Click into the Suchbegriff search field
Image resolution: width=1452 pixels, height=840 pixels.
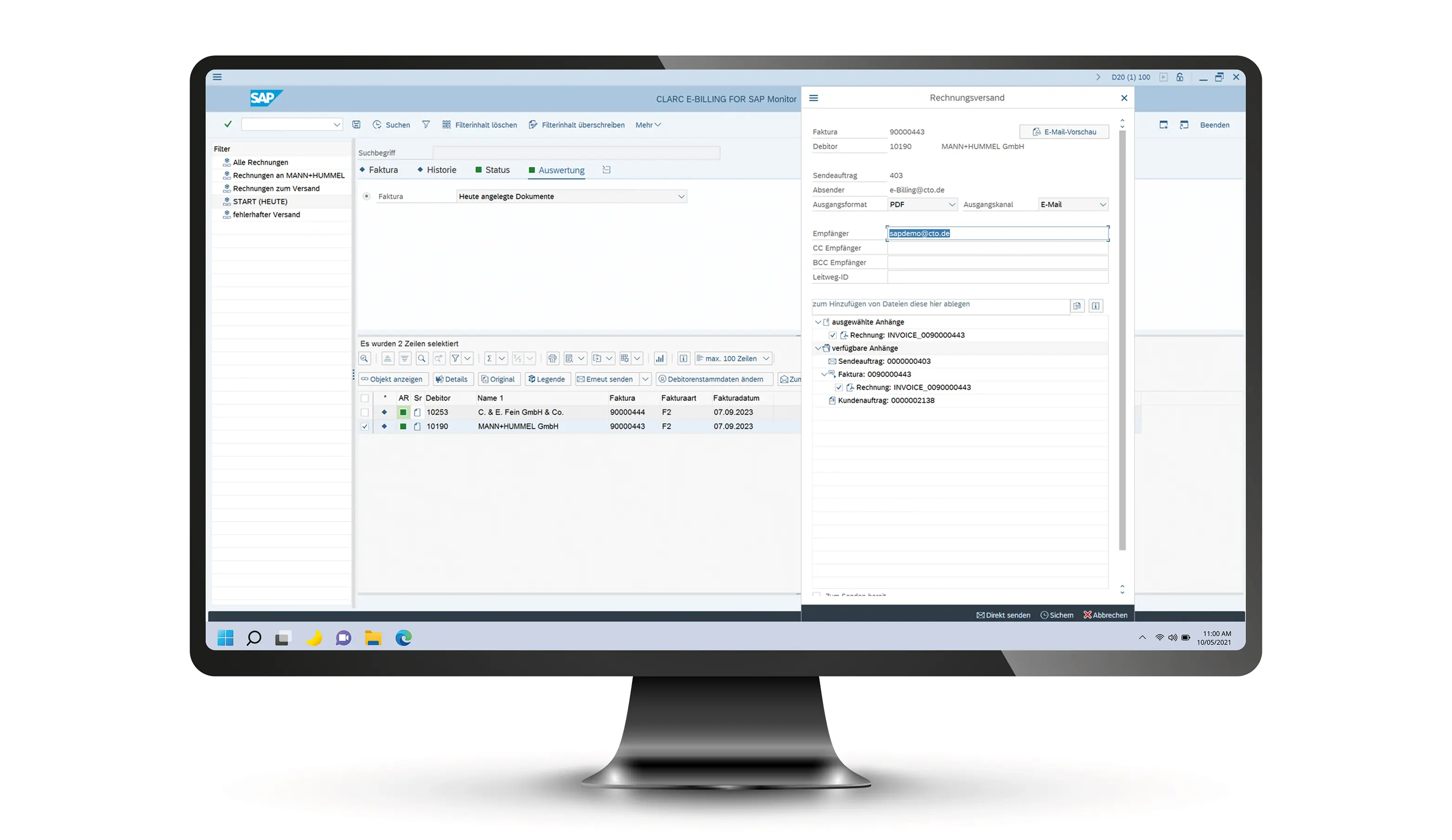click(x=576, y=153)
